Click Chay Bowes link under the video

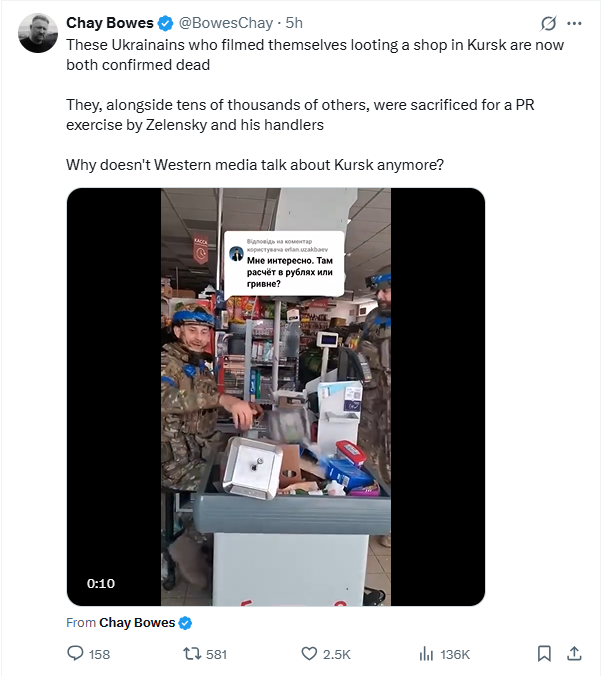tap(137, 623)
